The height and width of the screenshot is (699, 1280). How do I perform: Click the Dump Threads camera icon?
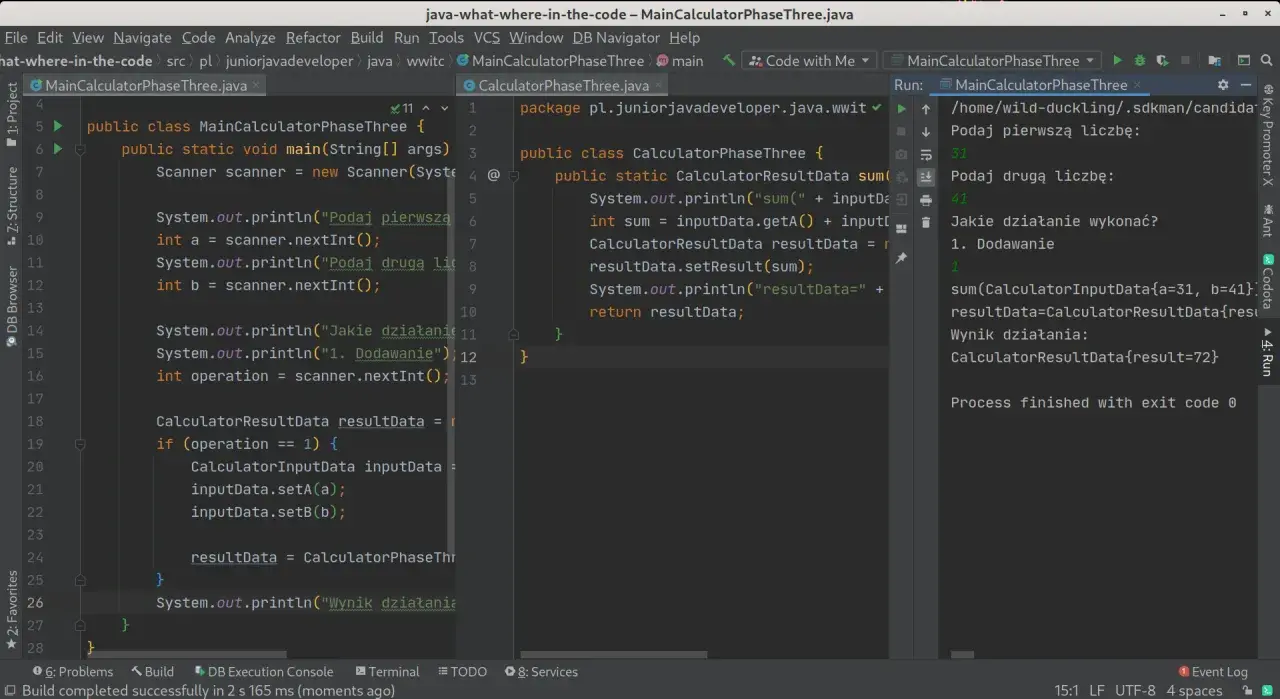pyautogui.click(x=901, y=155)
